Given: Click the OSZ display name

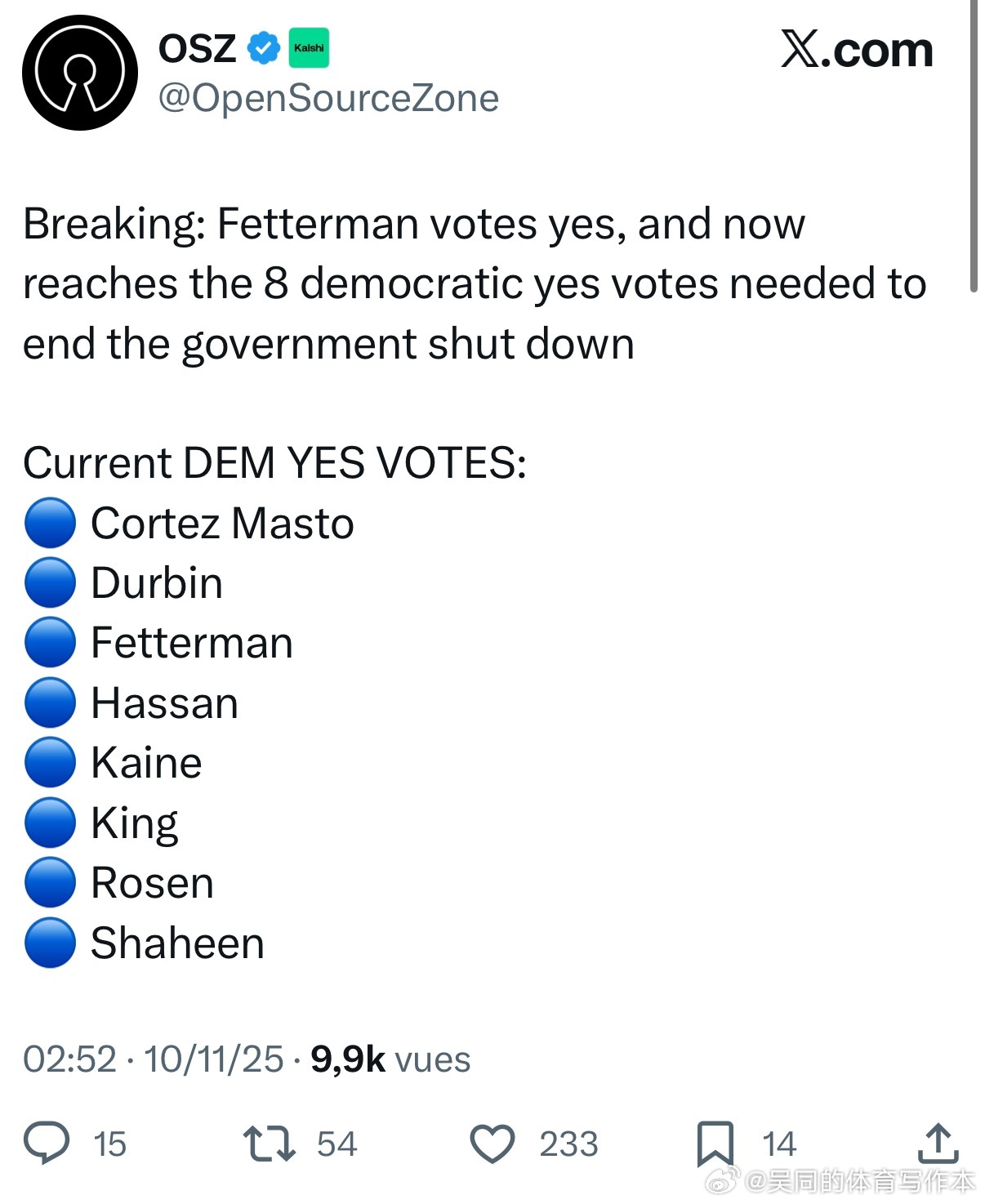Looking at the screenshot, I should (197, 49).
